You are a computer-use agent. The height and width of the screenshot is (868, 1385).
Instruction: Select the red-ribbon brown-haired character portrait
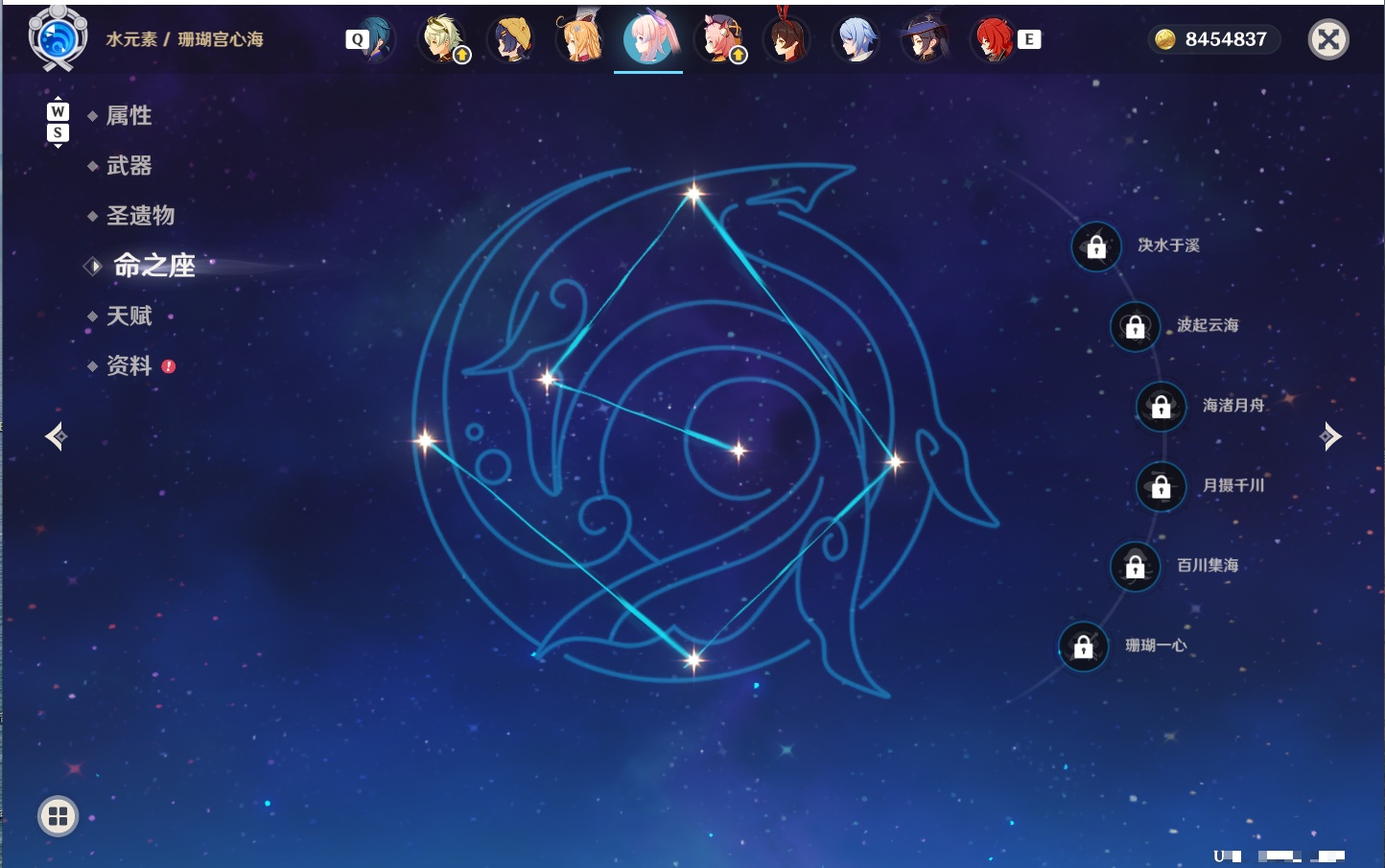(x=787, y=39)
